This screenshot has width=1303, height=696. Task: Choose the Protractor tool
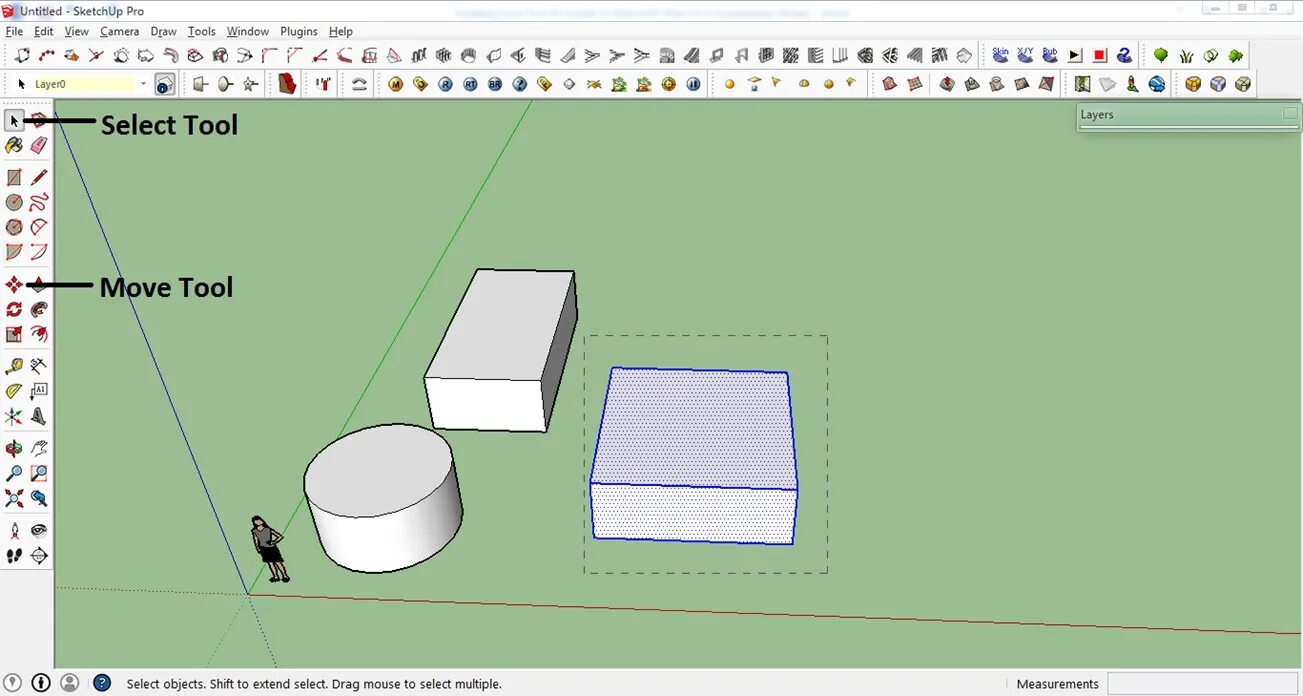[14, 392]
